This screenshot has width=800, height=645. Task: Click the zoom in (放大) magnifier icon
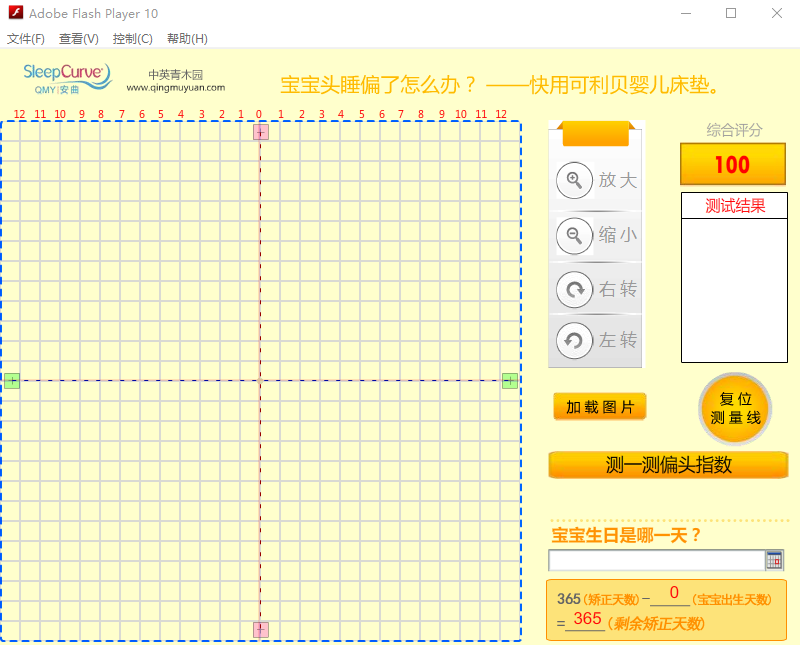[x=574, y=180]
